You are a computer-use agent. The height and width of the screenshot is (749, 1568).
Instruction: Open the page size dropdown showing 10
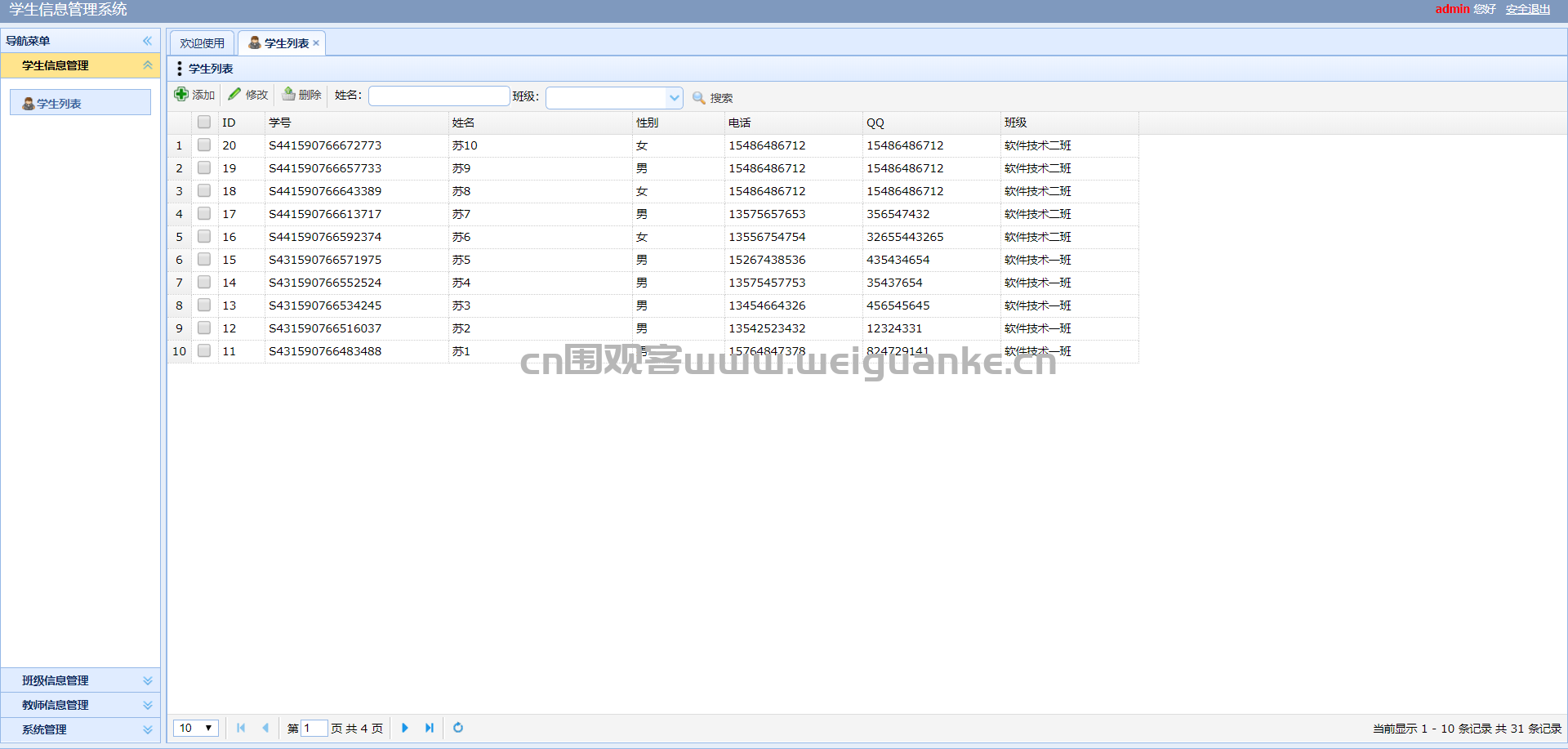[x=196, y=728]
